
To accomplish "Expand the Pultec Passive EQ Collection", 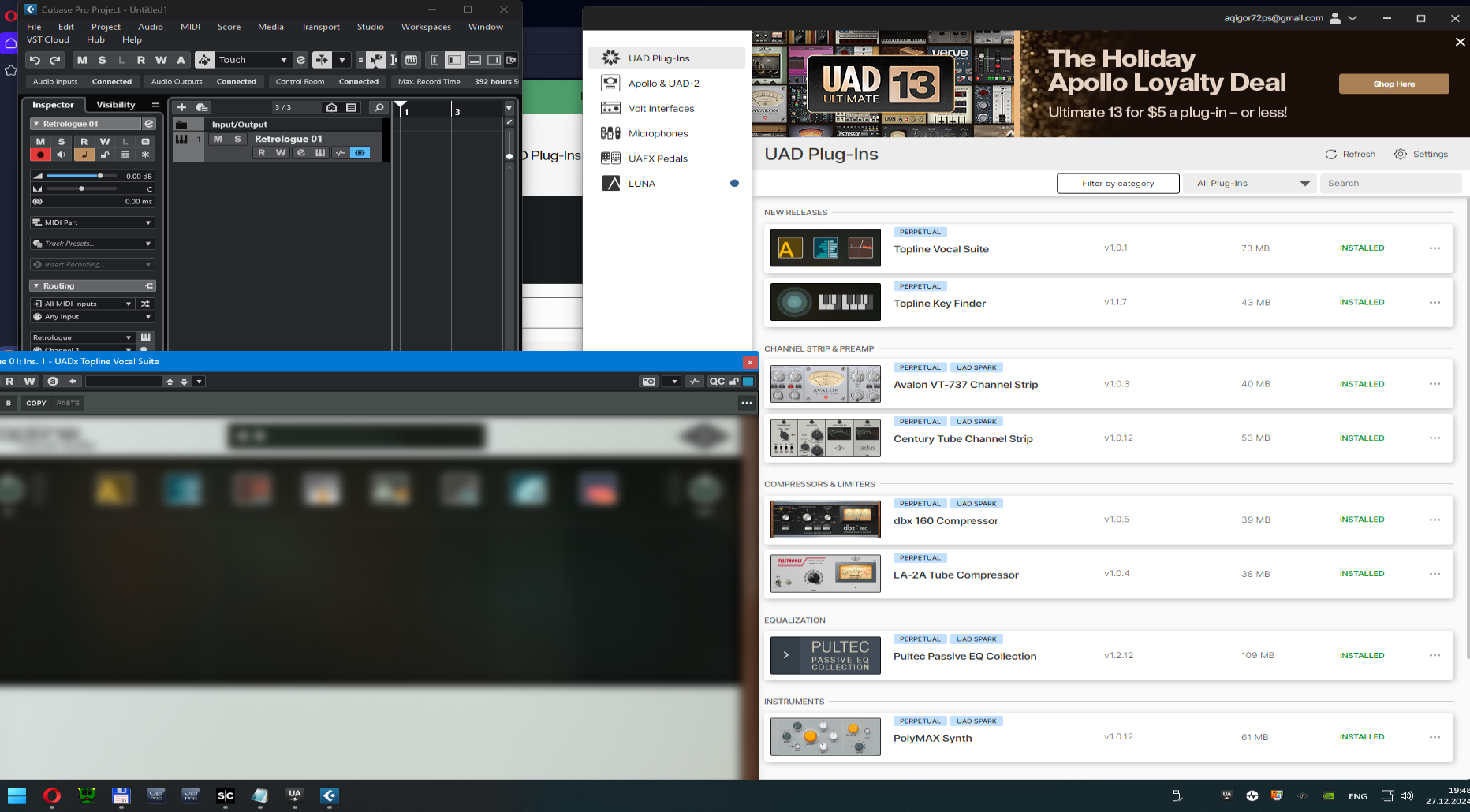I will (x=786, y=655).
